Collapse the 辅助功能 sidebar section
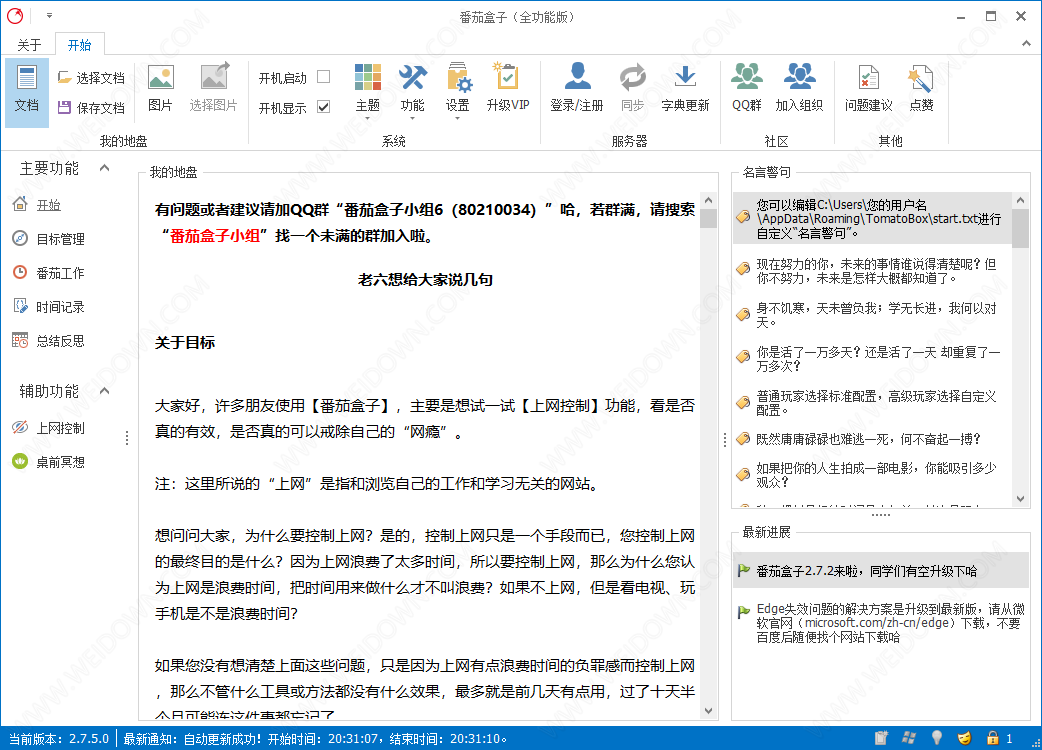This screenshot has height=750, width=1042. [x=104, y=391]
